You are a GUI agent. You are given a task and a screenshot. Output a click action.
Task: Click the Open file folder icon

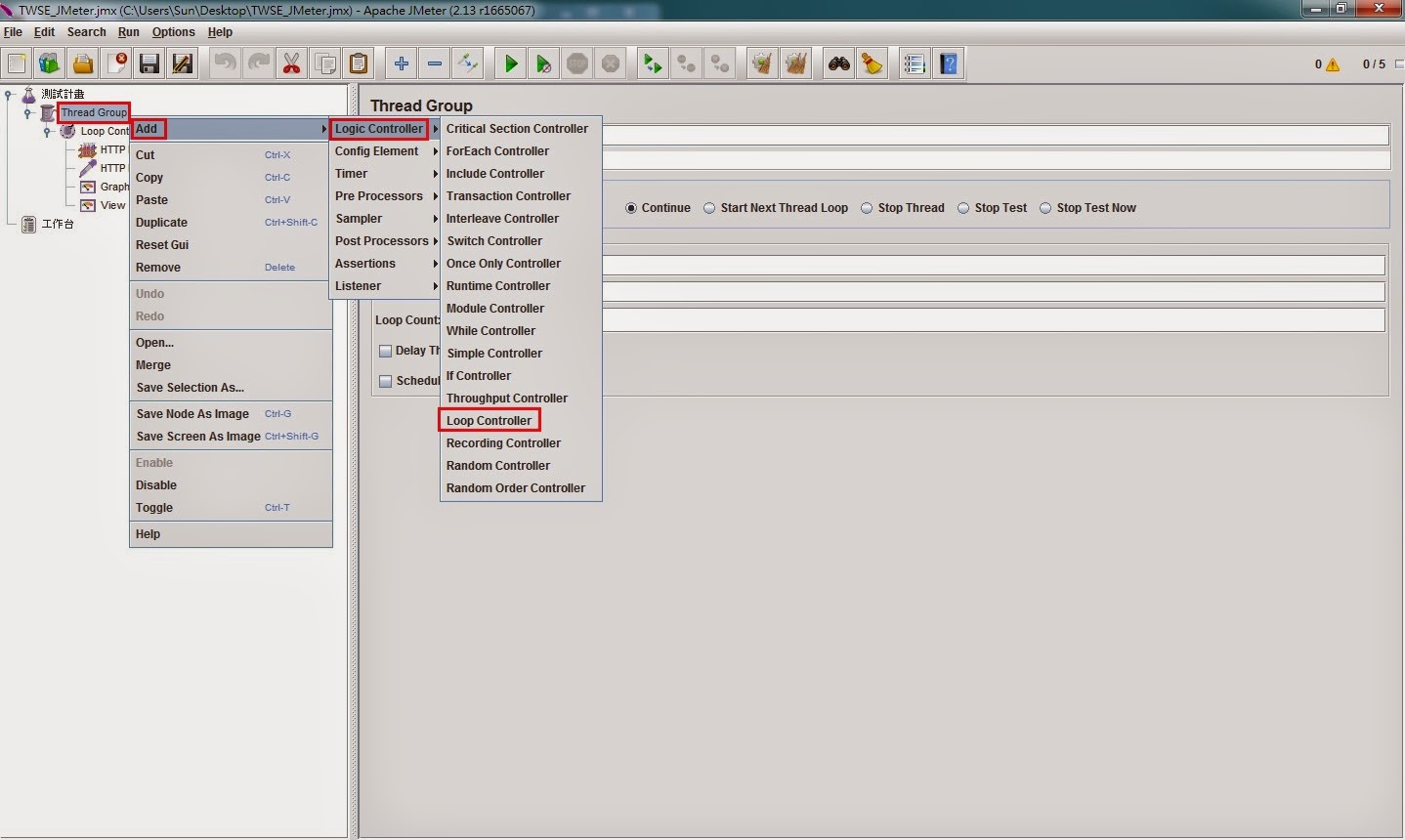click(x=83, y=64)
